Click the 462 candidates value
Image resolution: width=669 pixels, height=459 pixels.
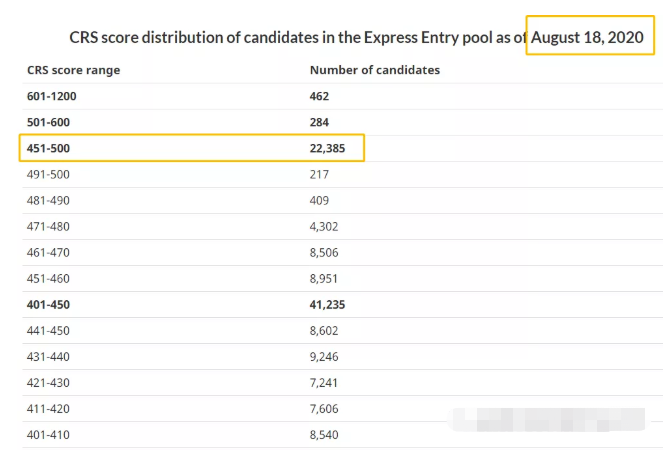click(x=320, y=96)
